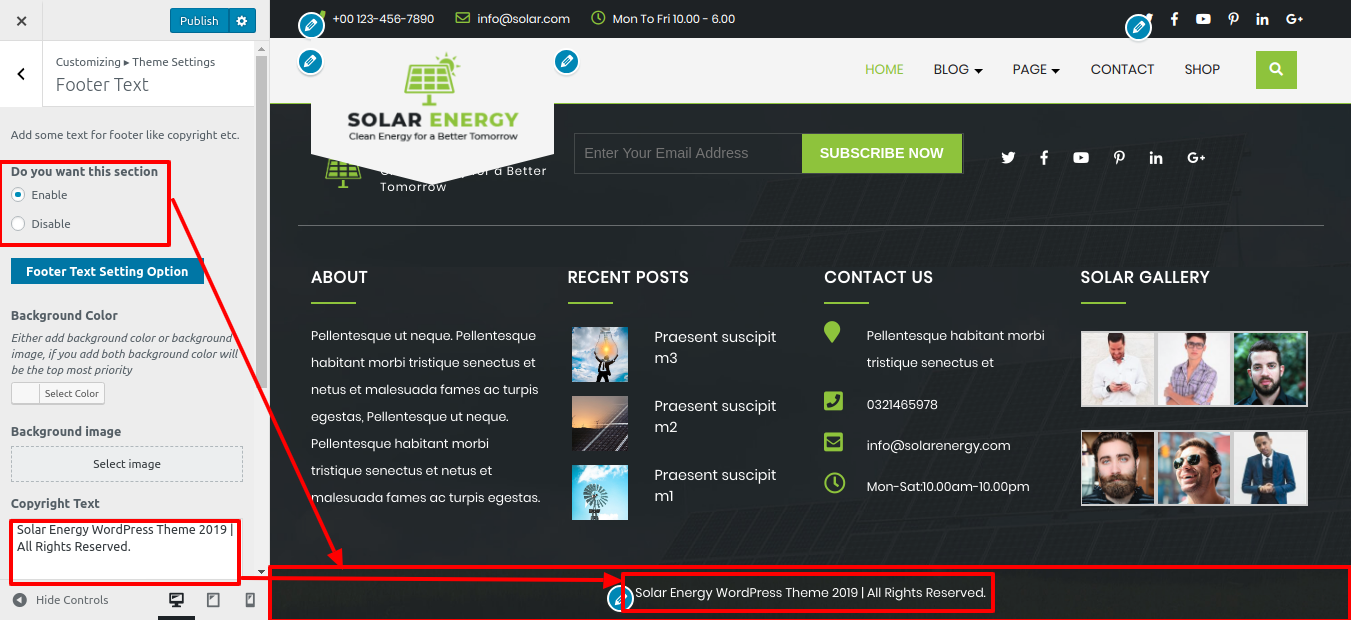Click the footer copyright text in the preview
The image size is (1351, 620).
point(810,593)
